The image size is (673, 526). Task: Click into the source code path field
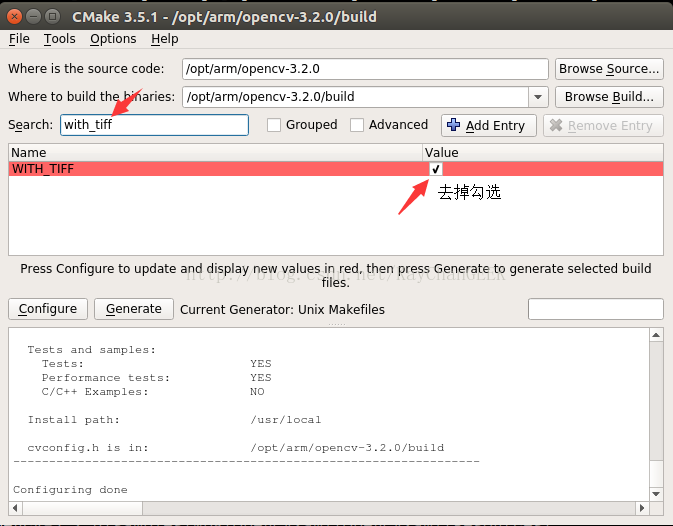pos(365,69)
